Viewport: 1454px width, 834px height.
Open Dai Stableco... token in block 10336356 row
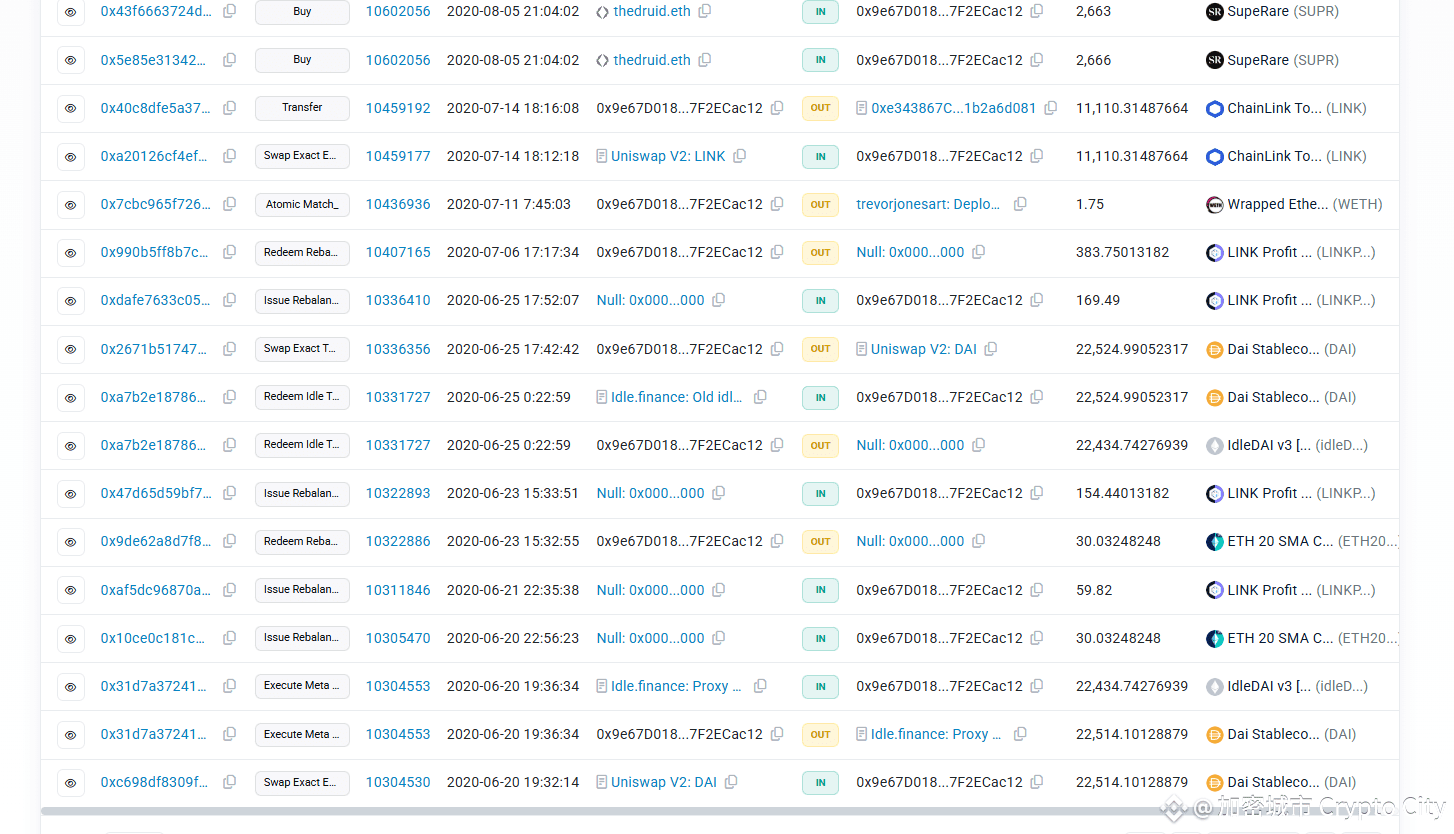coord(1292,349)
